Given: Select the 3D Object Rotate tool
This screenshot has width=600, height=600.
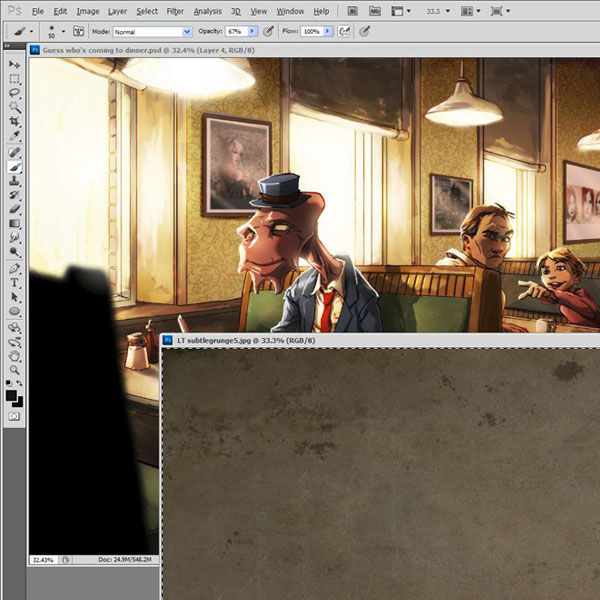Looking at the screenshot, I should click(x=15, y=328).
